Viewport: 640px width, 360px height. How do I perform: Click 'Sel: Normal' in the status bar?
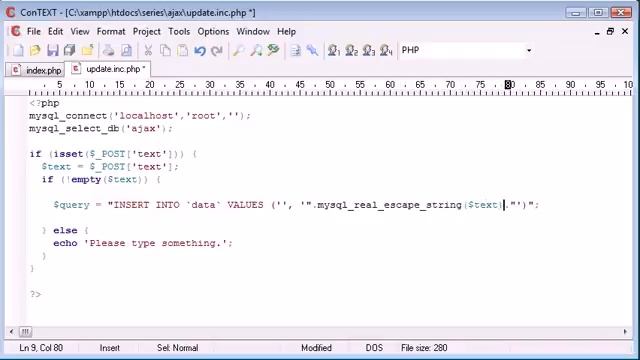tap(178, 348)
